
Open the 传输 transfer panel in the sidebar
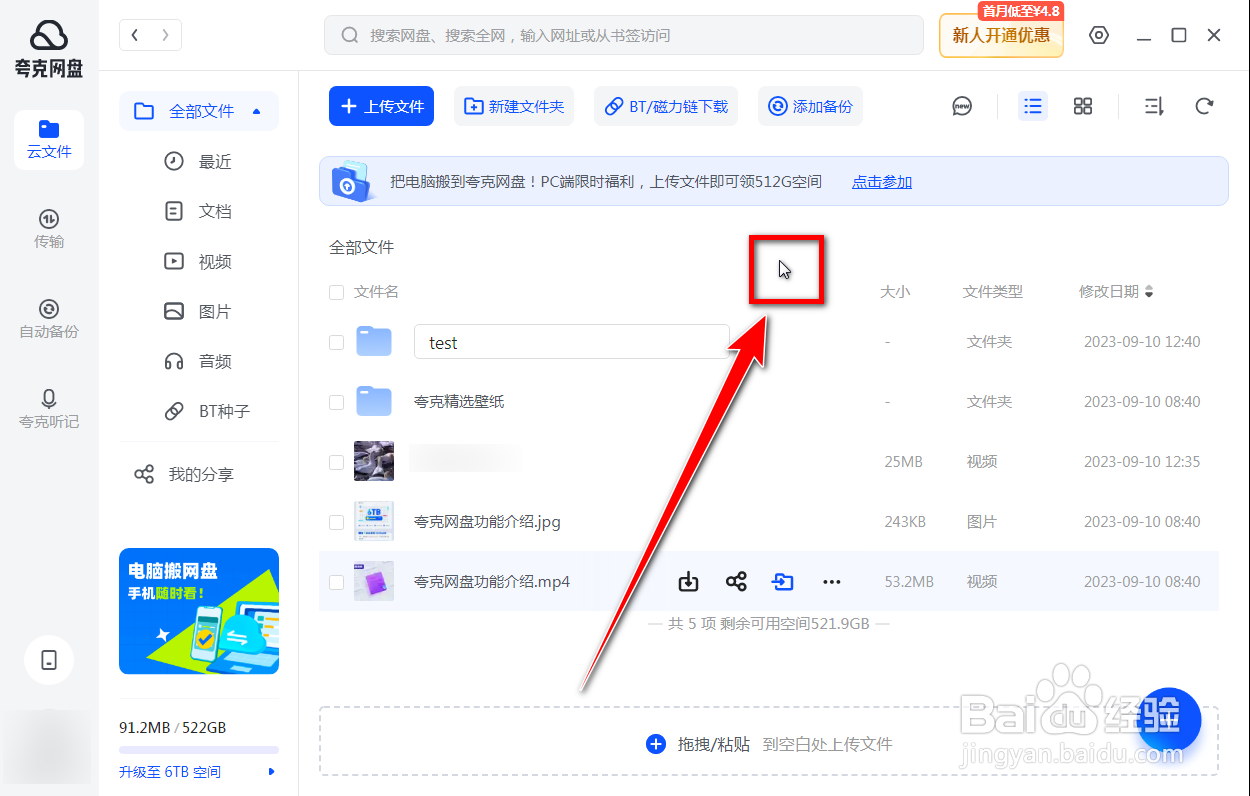[48, 228]
